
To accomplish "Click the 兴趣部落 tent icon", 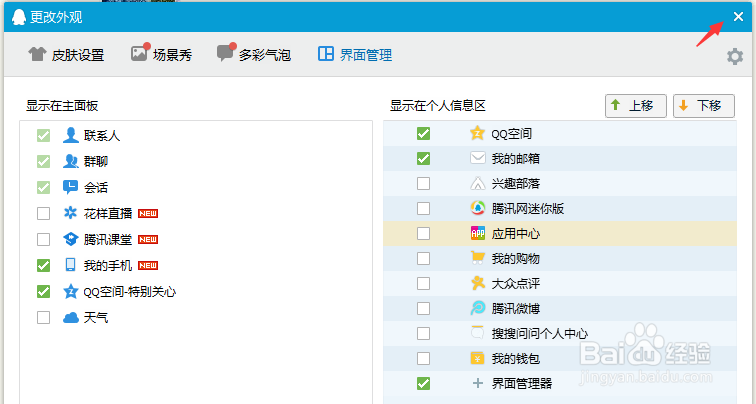I will point(477,183).
